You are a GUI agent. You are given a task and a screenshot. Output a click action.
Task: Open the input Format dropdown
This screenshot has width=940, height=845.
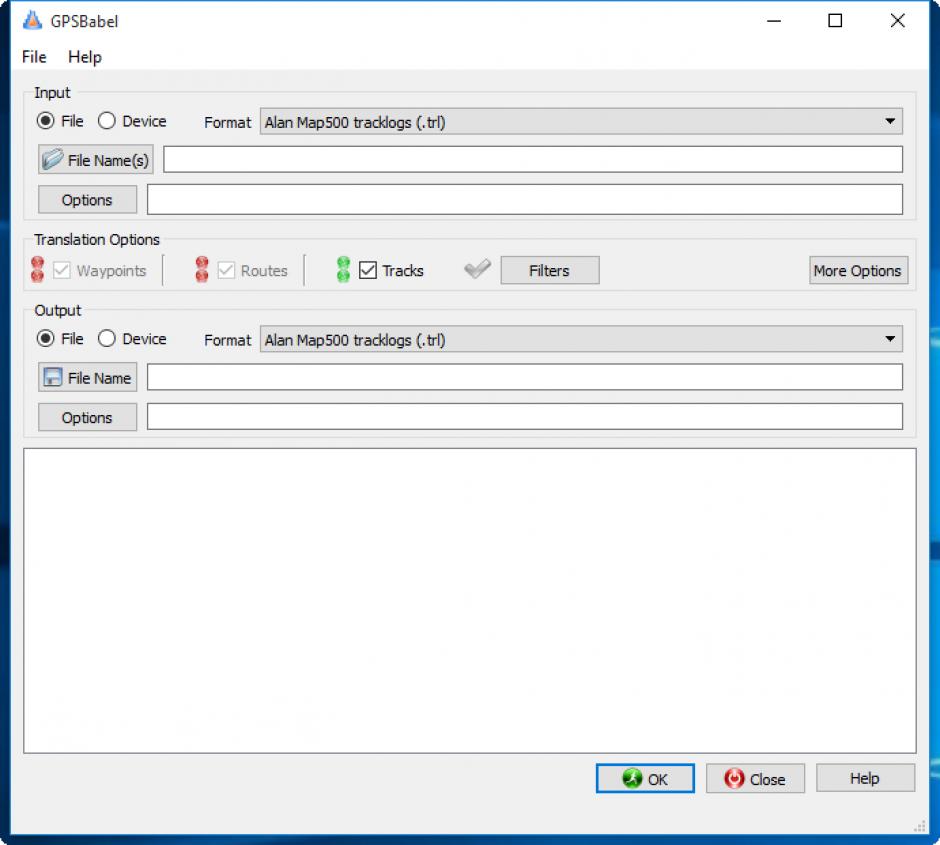(581, 122)
